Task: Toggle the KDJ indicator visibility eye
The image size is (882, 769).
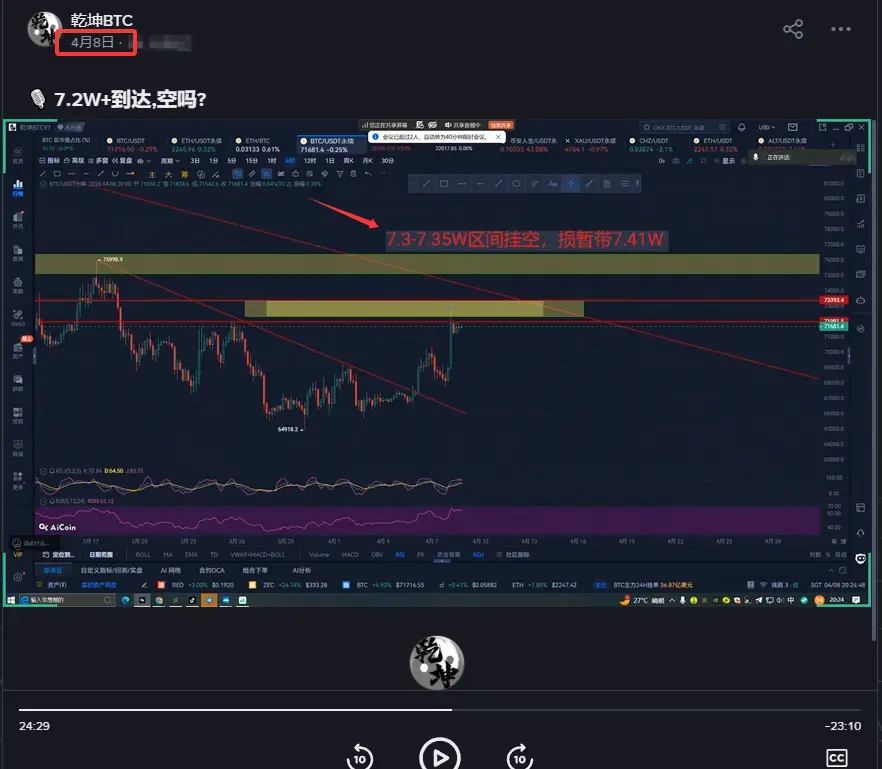Action: point(43,471)
